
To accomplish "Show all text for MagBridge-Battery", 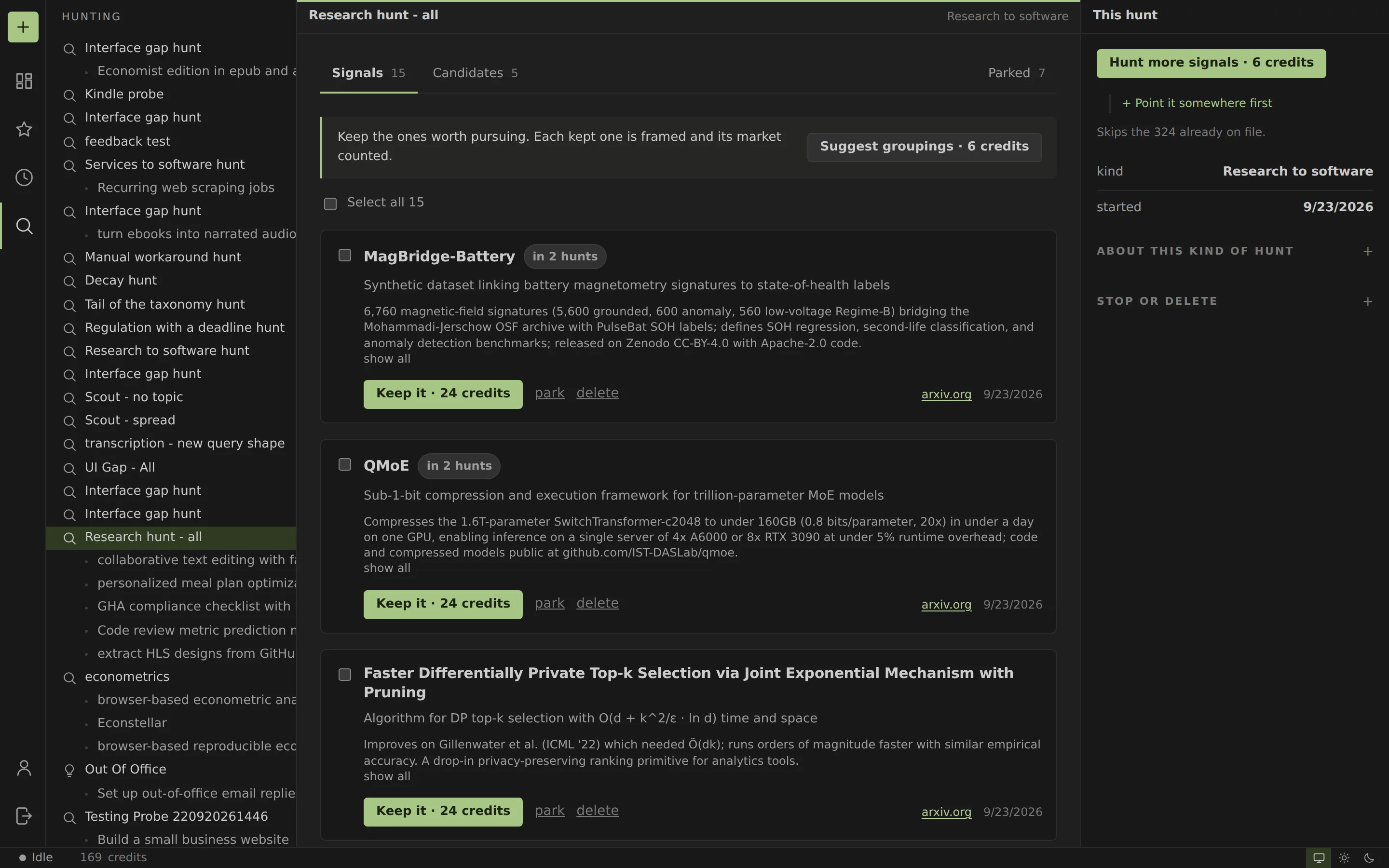I will click(x=386, y=359).
